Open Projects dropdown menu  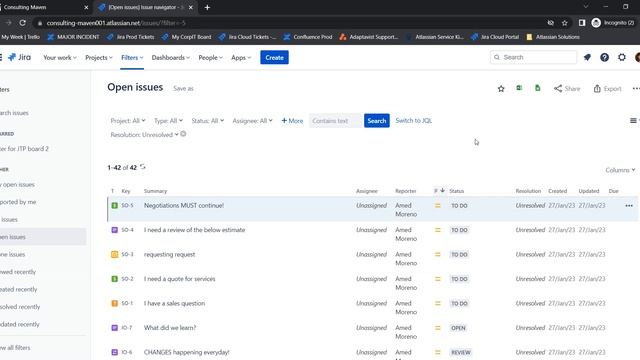point(99,58)
